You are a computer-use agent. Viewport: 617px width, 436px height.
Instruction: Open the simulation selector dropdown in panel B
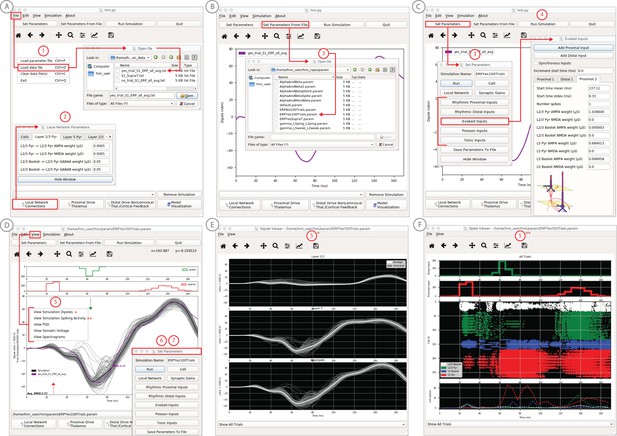click(291, 195)
